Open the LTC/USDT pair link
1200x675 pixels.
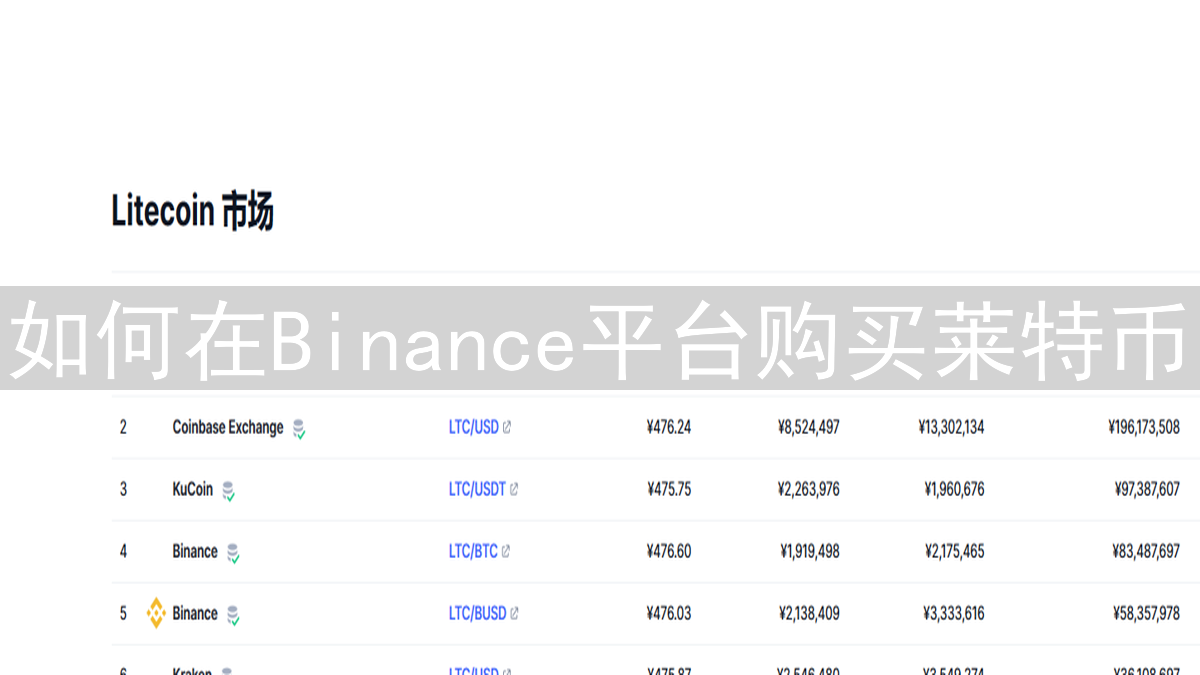click(477, 489)
